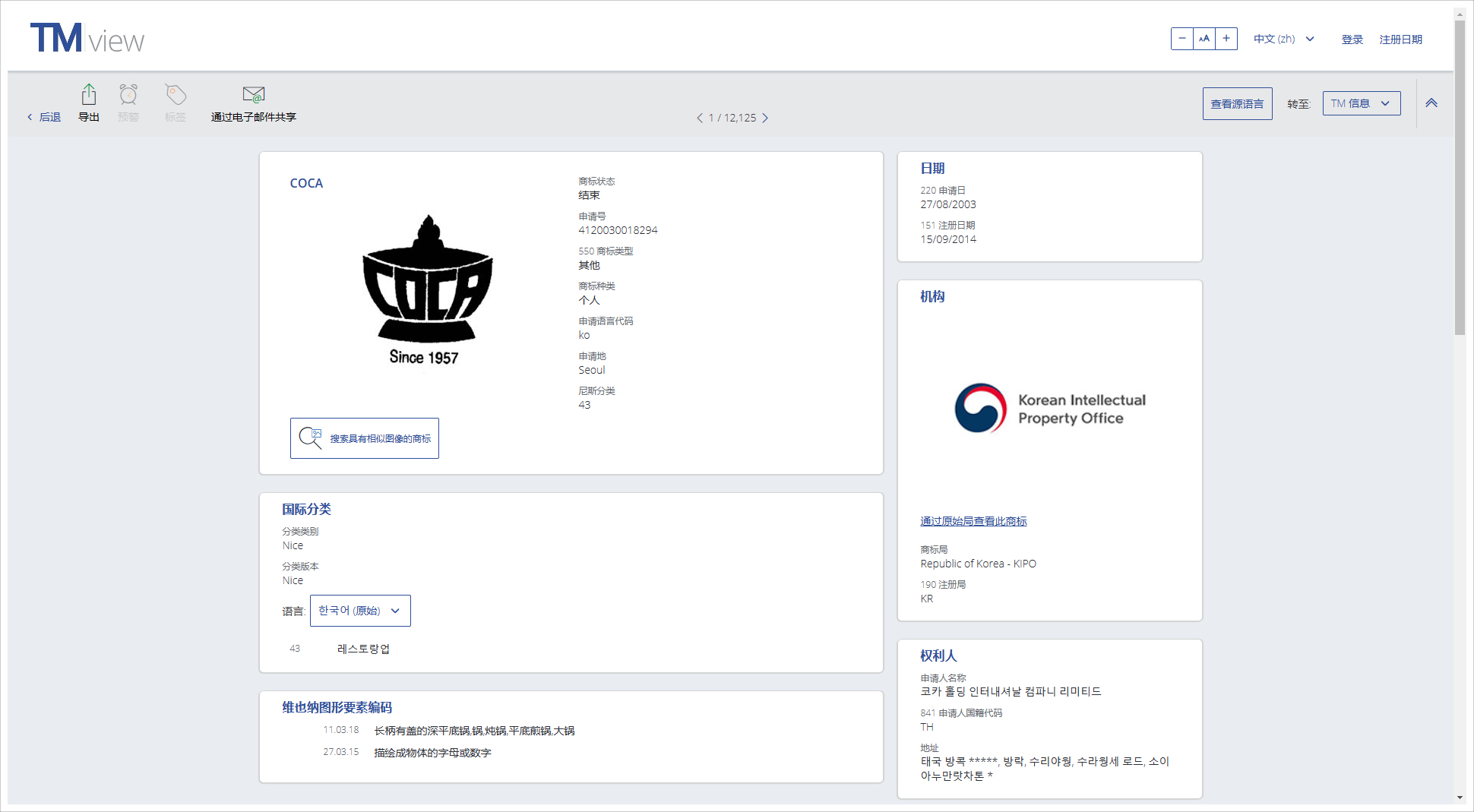
Task: Decrease font size with minus button
Action: point(1182,39)
